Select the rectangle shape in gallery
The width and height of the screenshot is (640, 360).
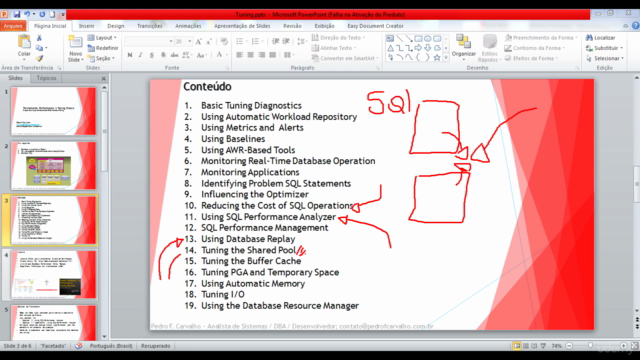pos(418,38)
